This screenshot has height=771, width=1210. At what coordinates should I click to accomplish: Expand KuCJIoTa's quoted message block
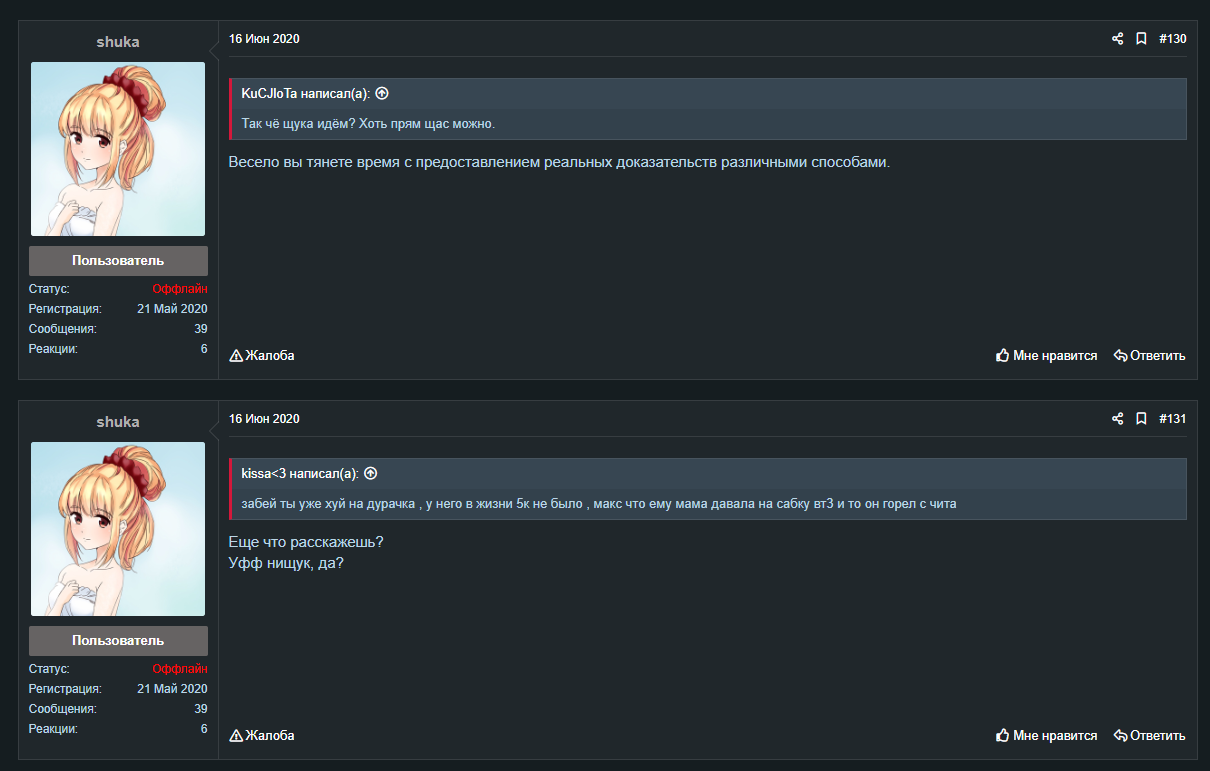point(708,124)
